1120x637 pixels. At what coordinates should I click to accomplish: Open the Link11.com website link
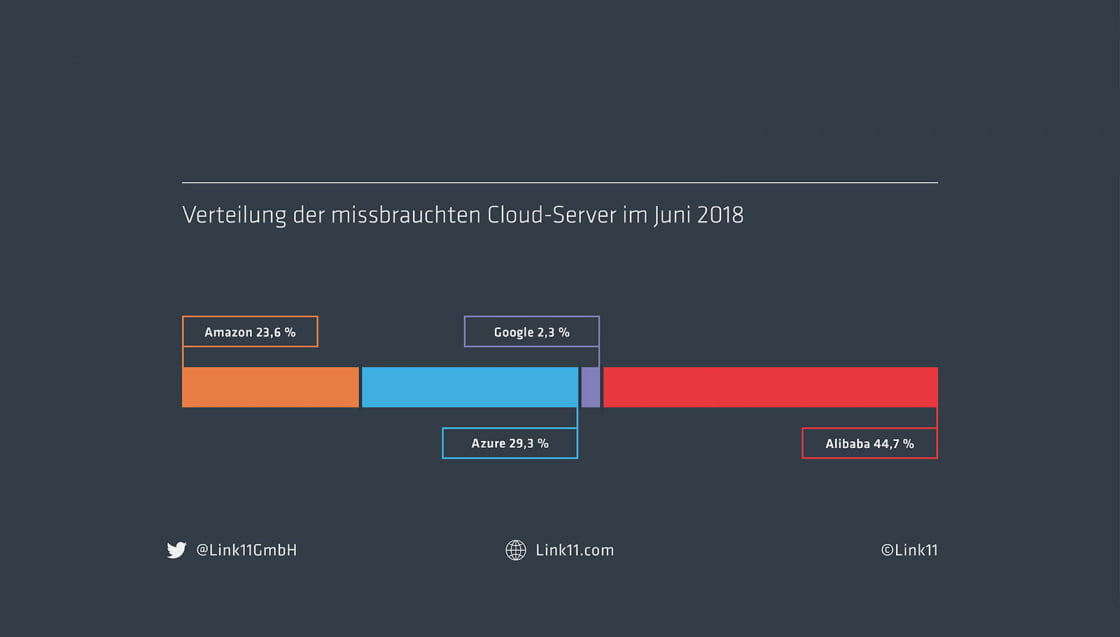(x=575, y=549)
